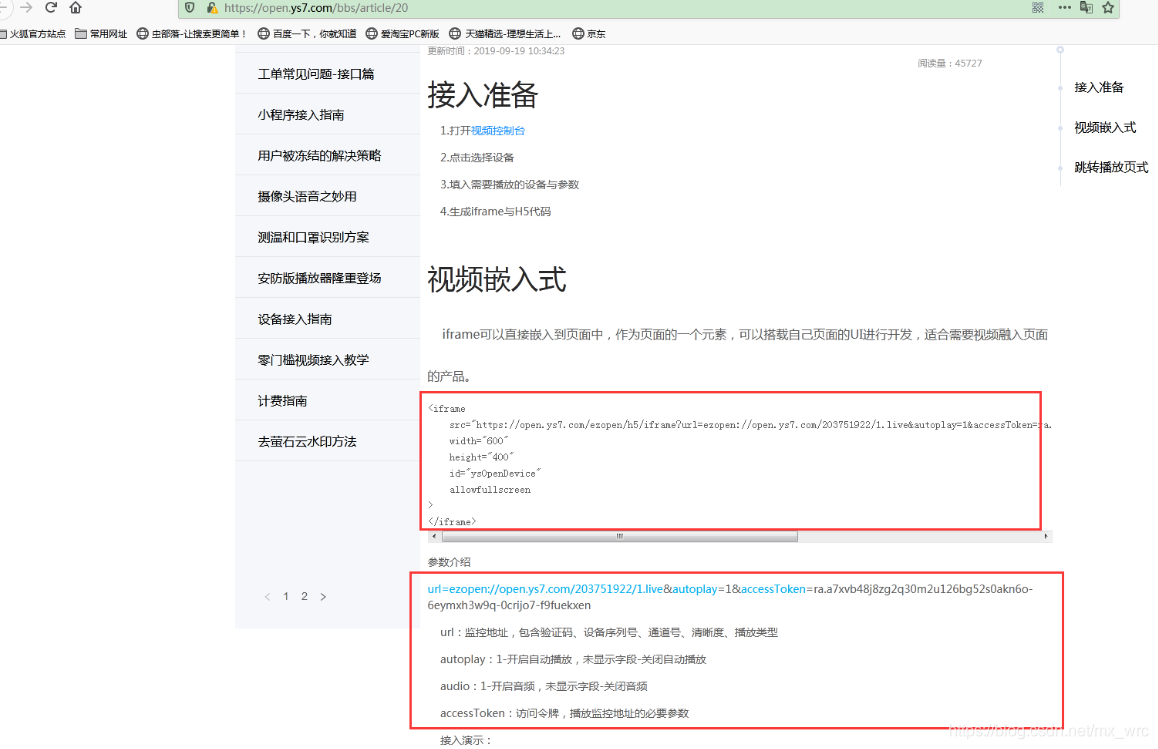The height and width of the screenshot is (749, 1158).
Task: Click the 京东 bookmark icon
Action: point(577,33)
